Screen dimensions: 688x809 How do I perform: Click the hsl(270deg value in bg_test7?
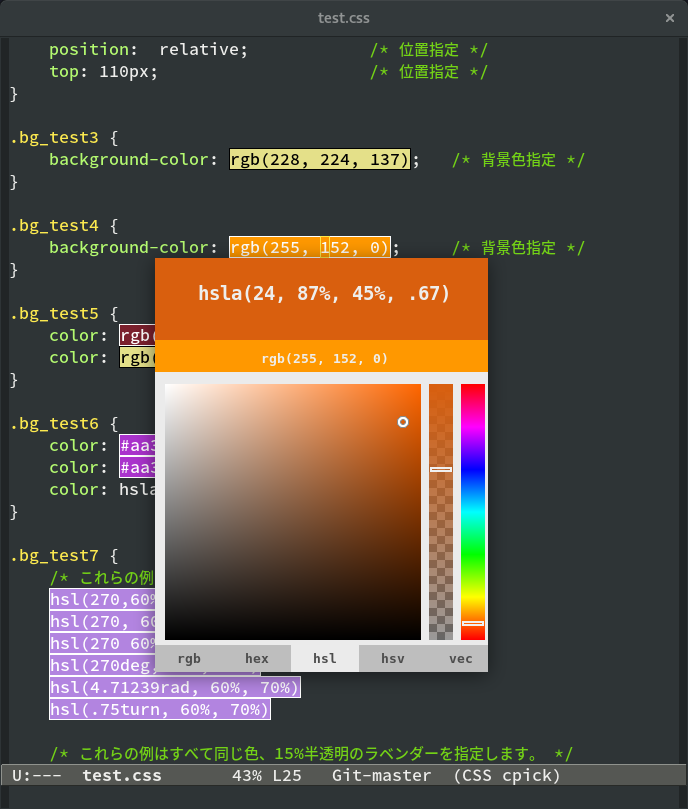pos(102,666)
